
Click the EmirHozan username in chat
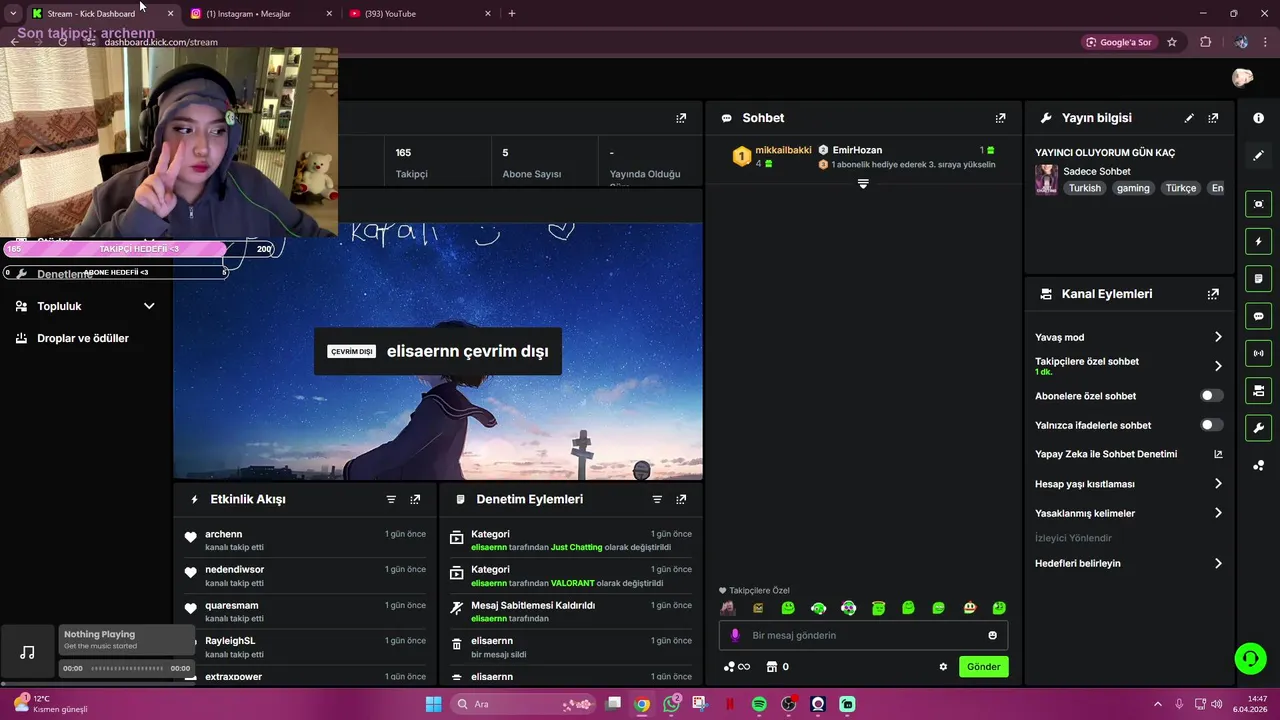coord(857,150)
